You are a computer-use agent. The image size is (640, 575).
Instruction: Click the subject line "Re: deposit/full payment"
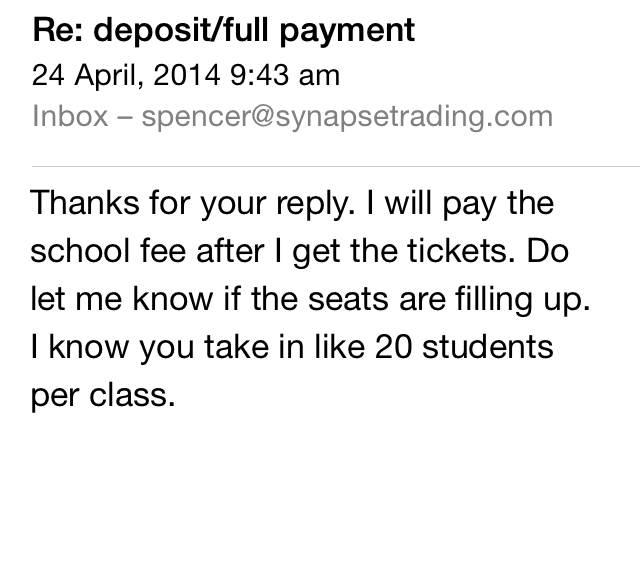(223, 31)
